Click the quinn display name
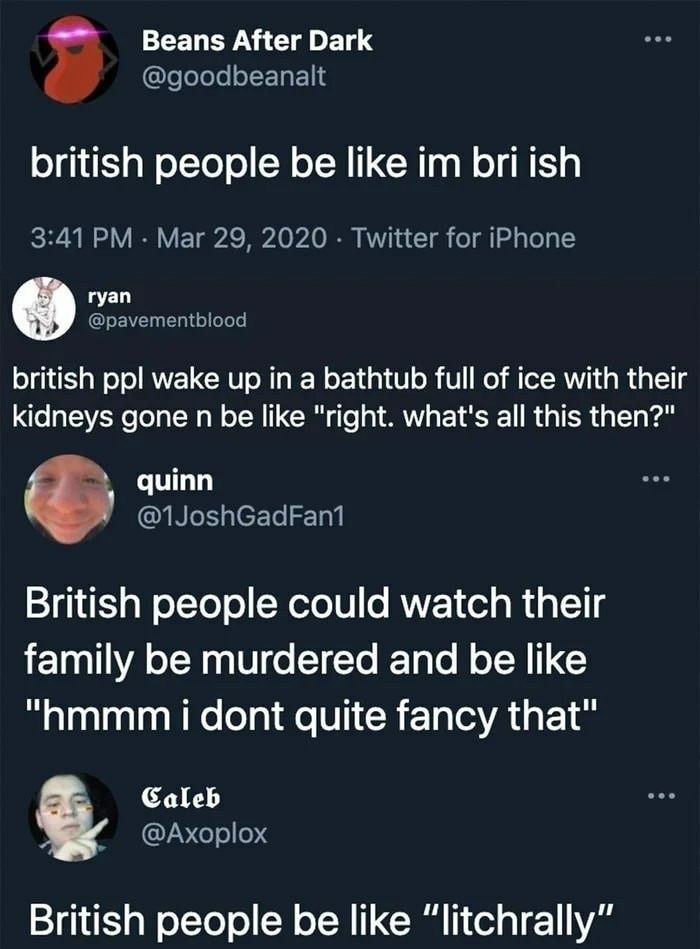This screenshot has width=700, height=949. (175, 481)
